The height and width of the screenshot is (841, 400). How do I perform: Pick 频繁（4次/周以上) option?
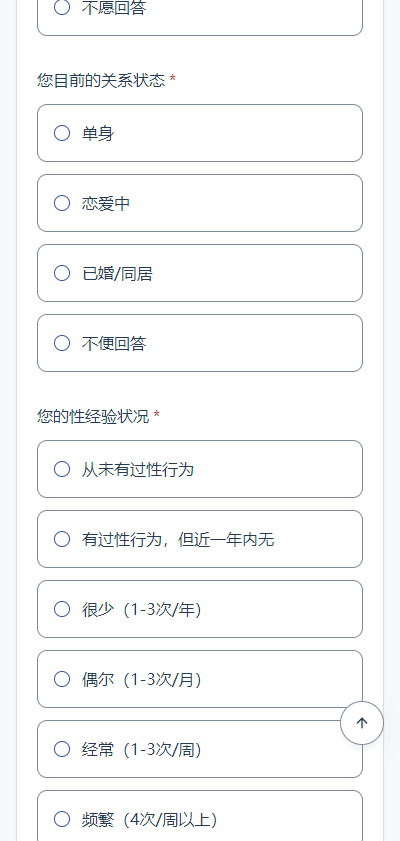200,816
